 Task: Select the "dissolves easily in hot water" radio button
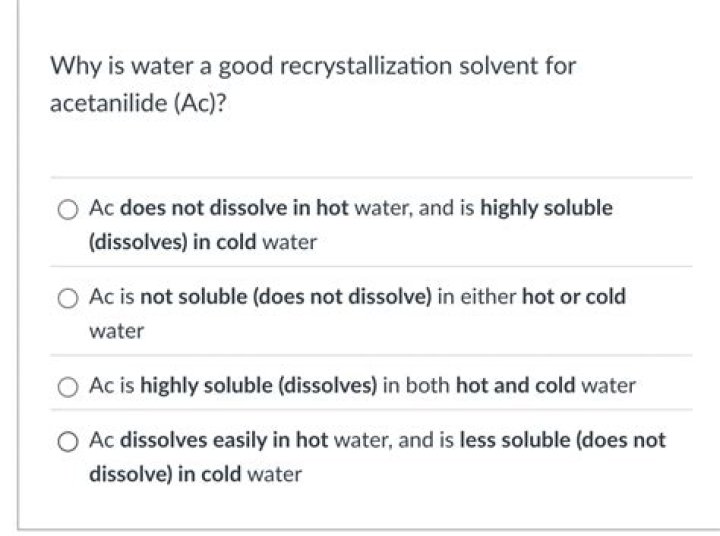(x=68, y=440)
